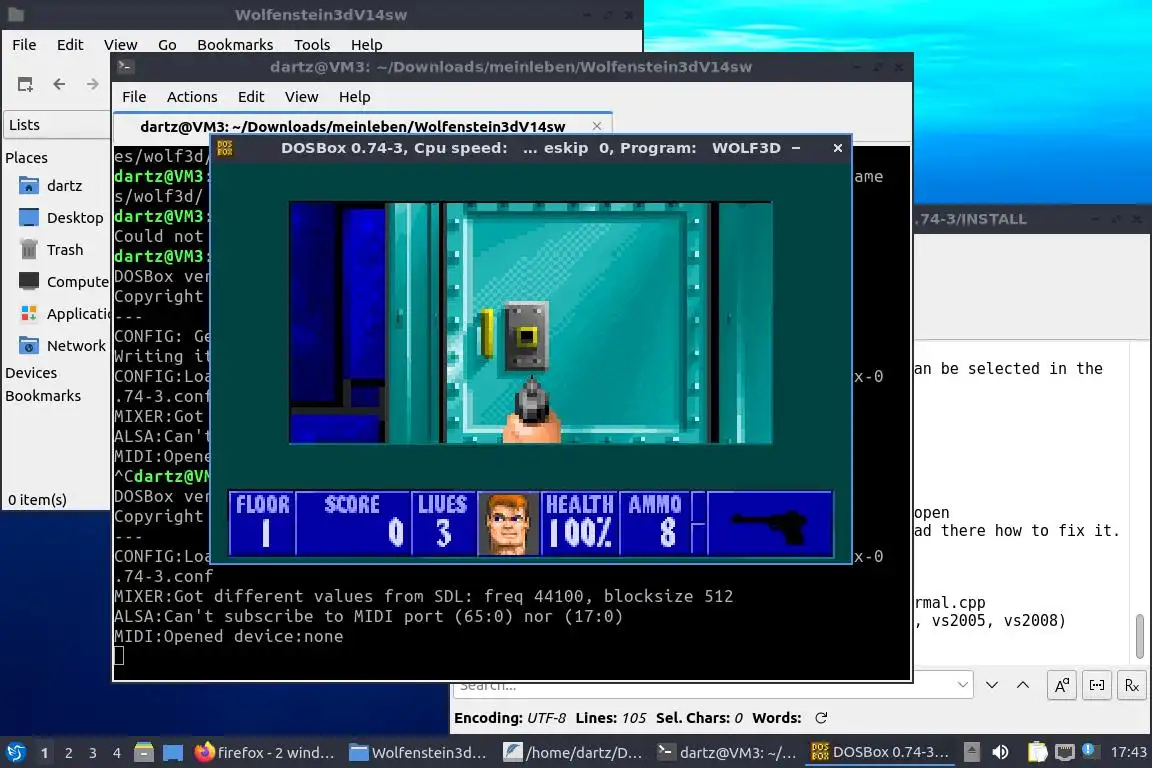The width and height of the screenshot is (1152, 768).
Task: Open the terminal Actions menu
Action: [x=192, y=97]
